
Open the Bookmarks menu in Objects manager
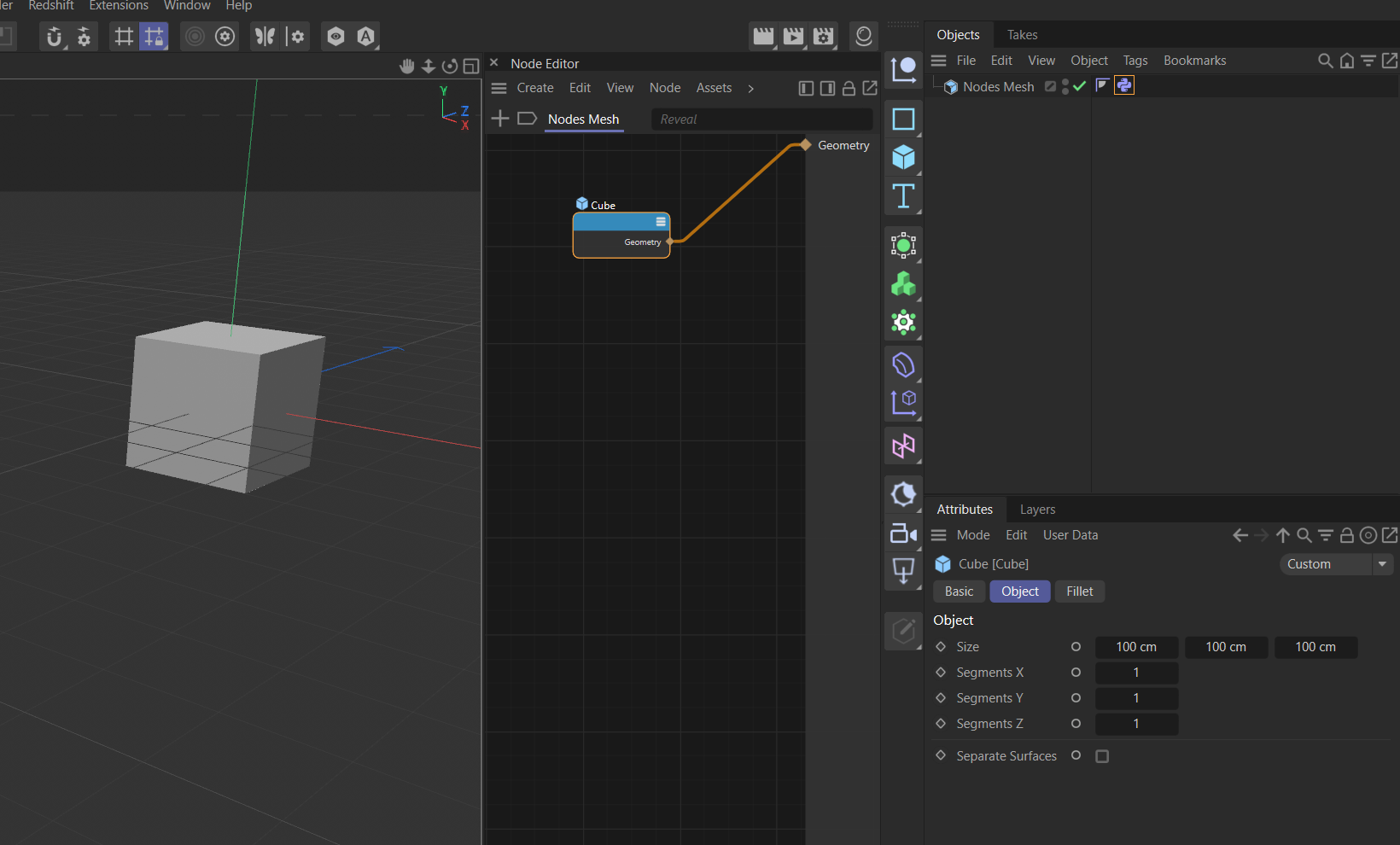point(1194,61)
